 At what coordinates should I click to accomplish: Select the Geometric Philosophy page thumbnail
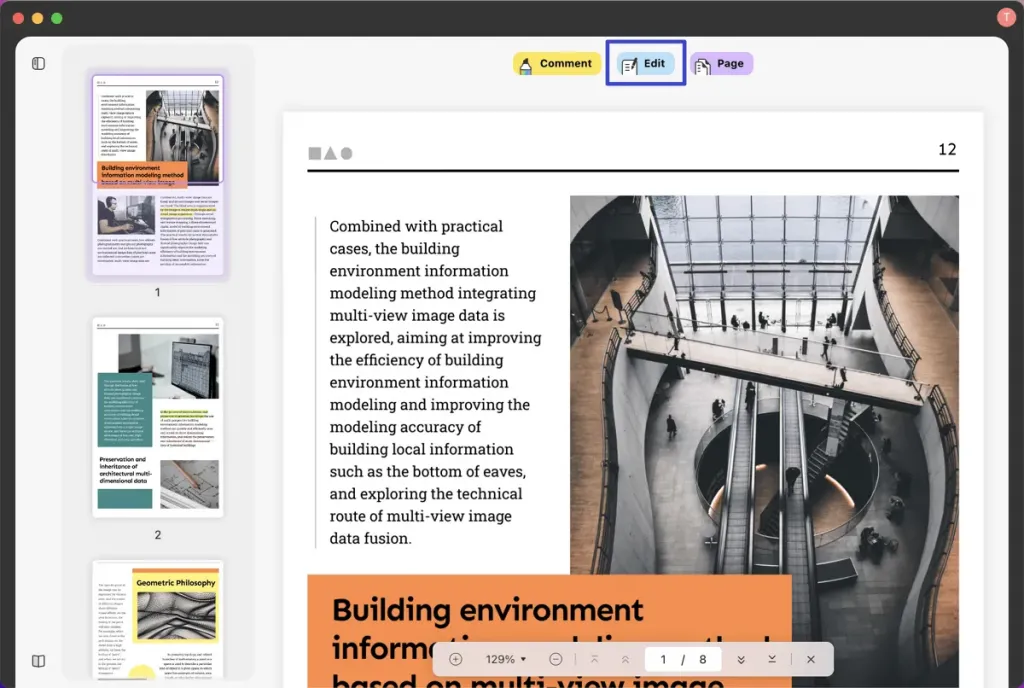coord(157,619)
